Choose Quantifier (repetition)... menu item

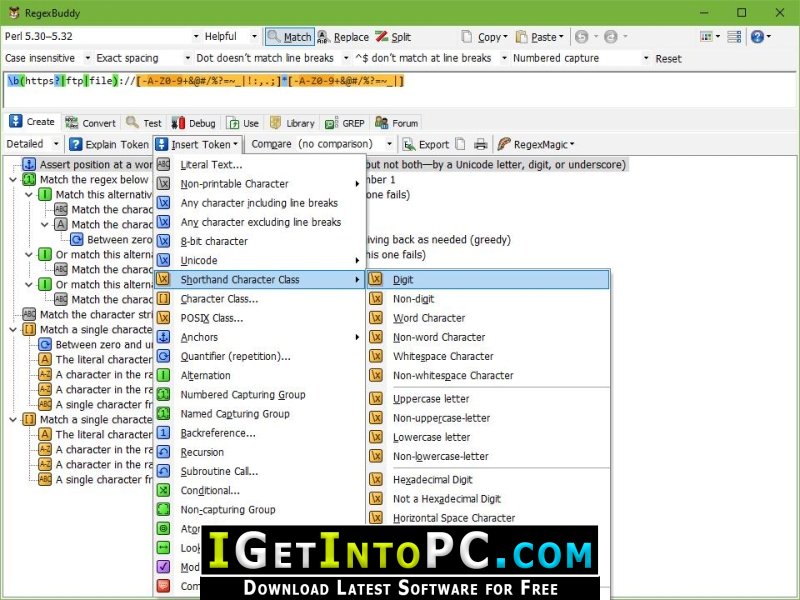coord(260,356)
